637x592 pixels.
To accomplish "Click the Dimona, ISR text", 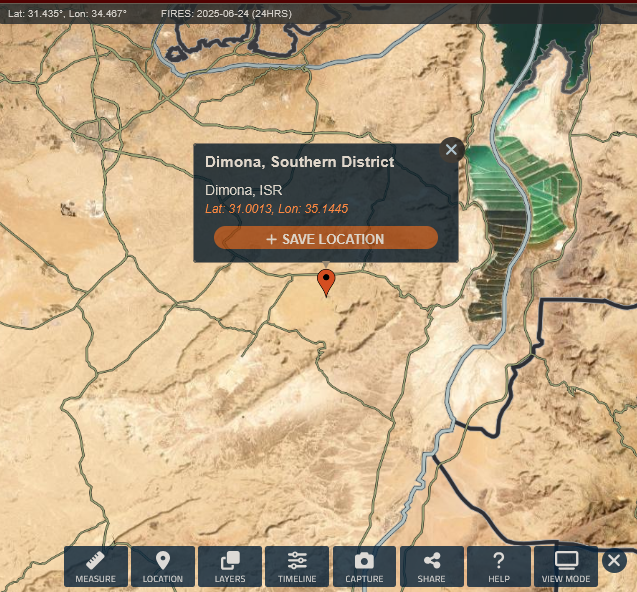I will click(243, 190).
